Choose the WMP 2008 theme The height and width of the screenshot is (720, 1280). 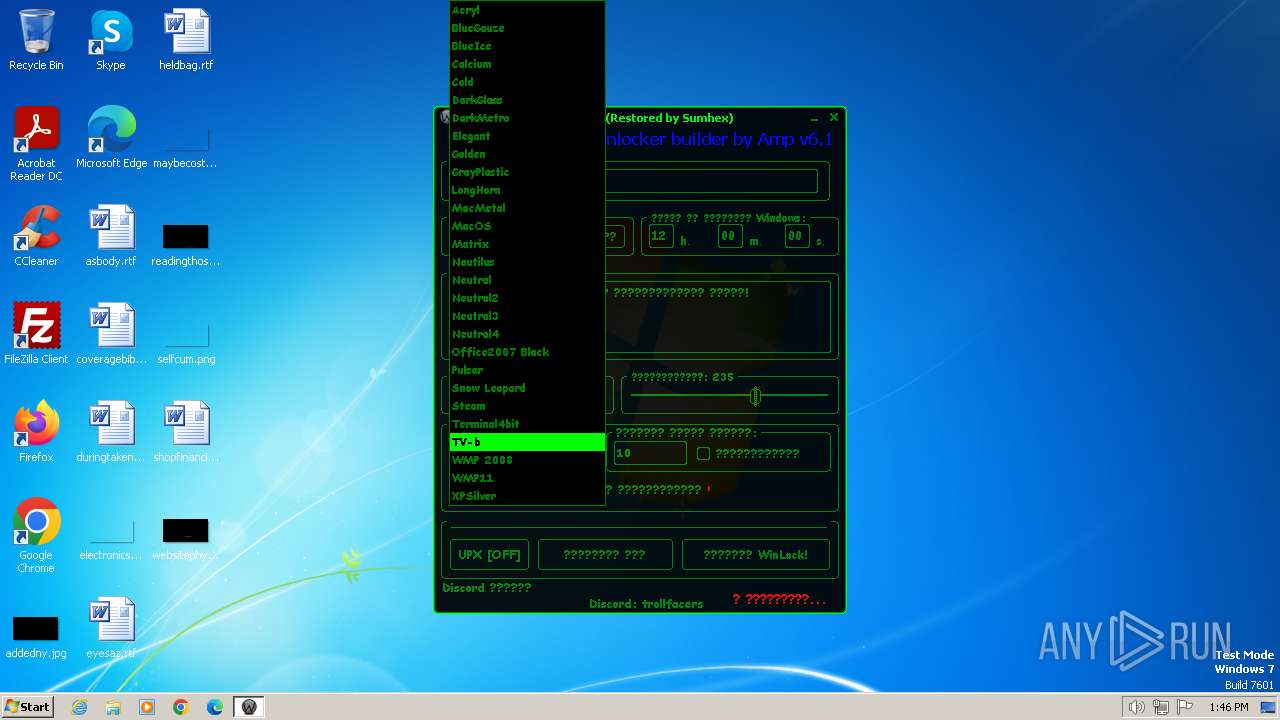click(527, 460)
